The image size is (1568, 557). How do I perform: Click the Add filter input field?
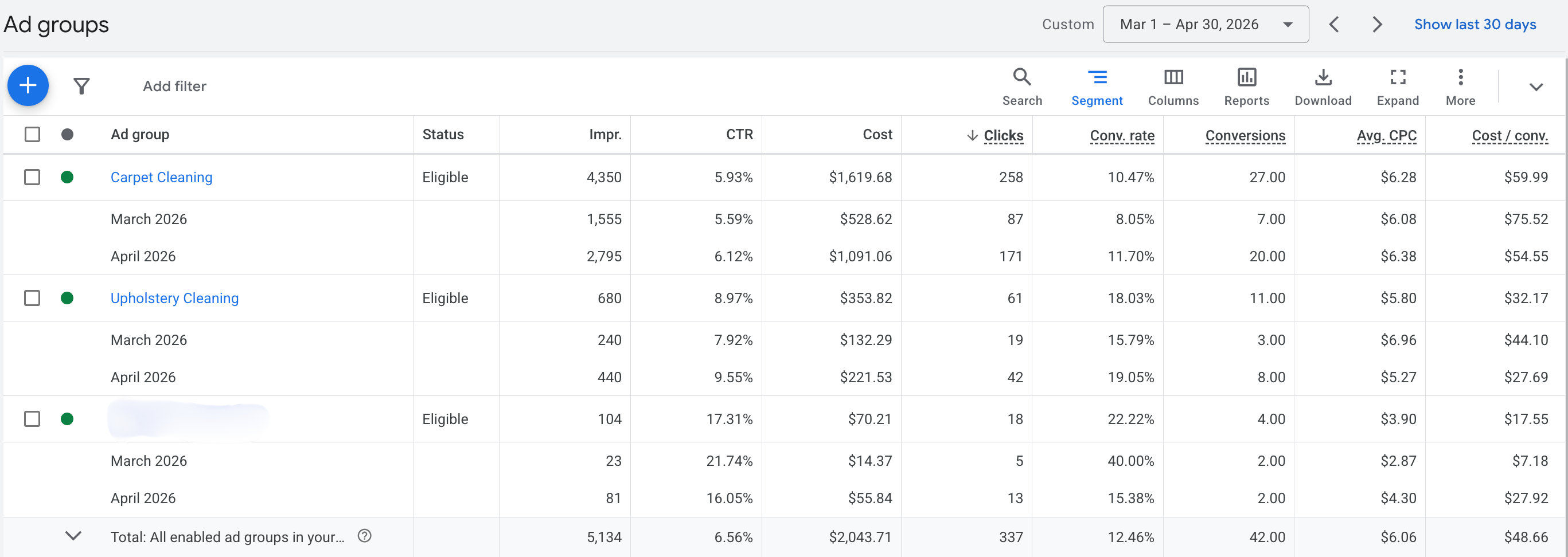point(175,87)
